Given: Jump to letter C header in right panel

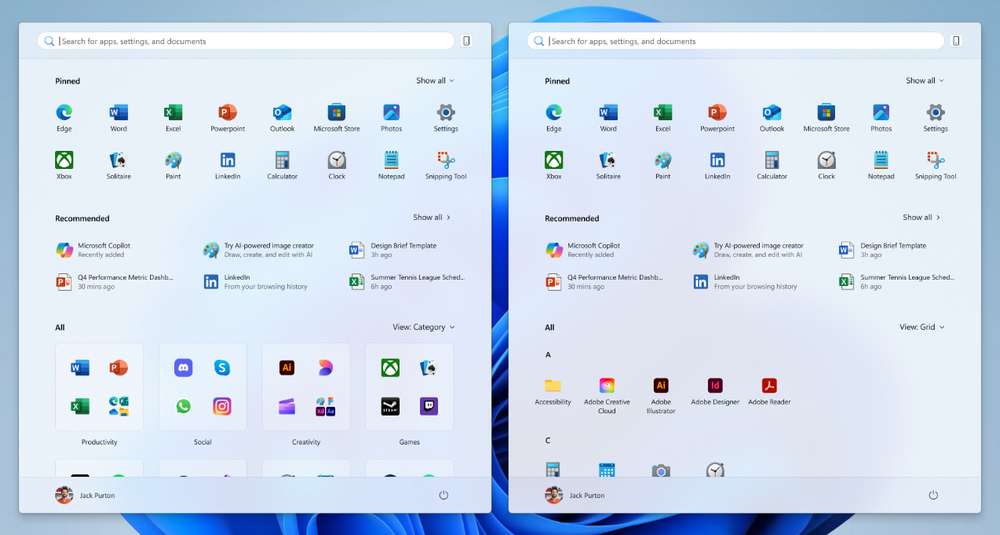Looking at the screenshot, I should pyautogui.click(x=548, y=441).
